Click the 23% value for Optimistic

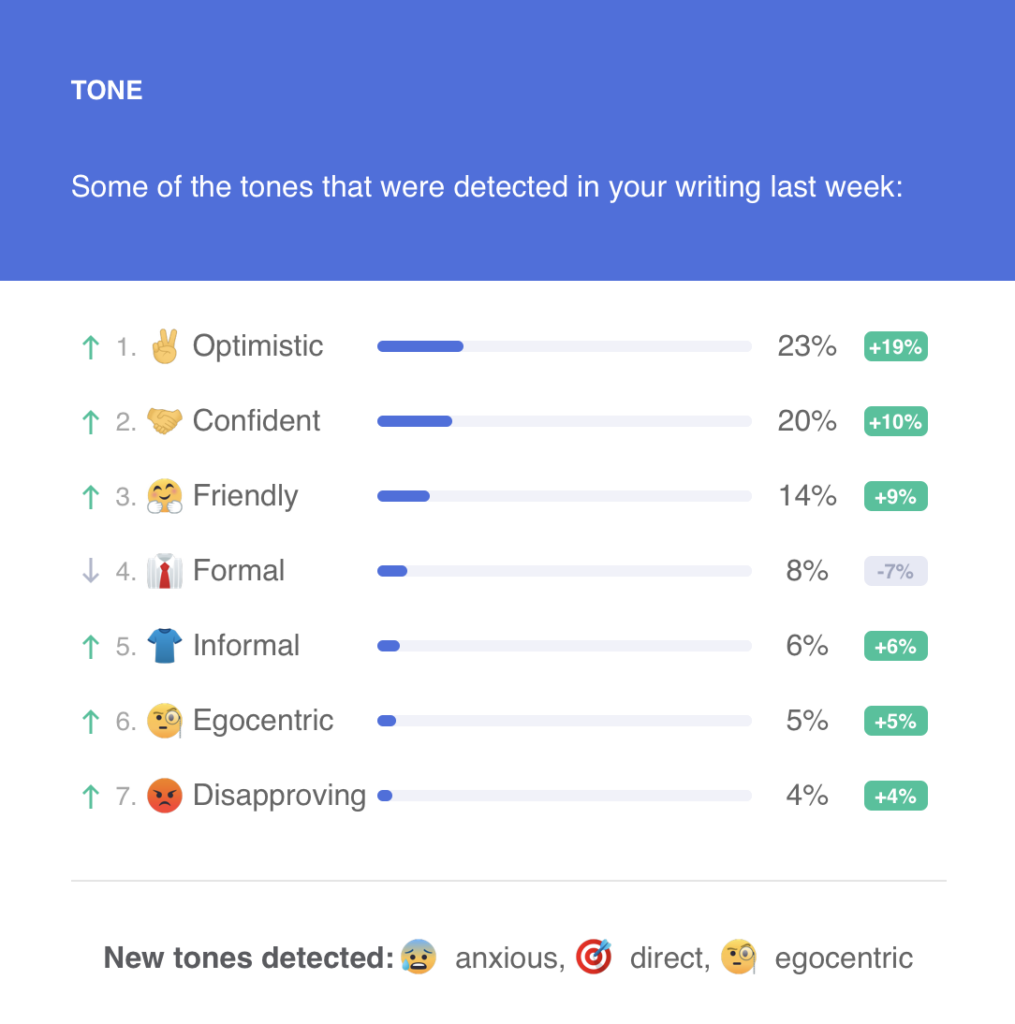tap(807, 346)
